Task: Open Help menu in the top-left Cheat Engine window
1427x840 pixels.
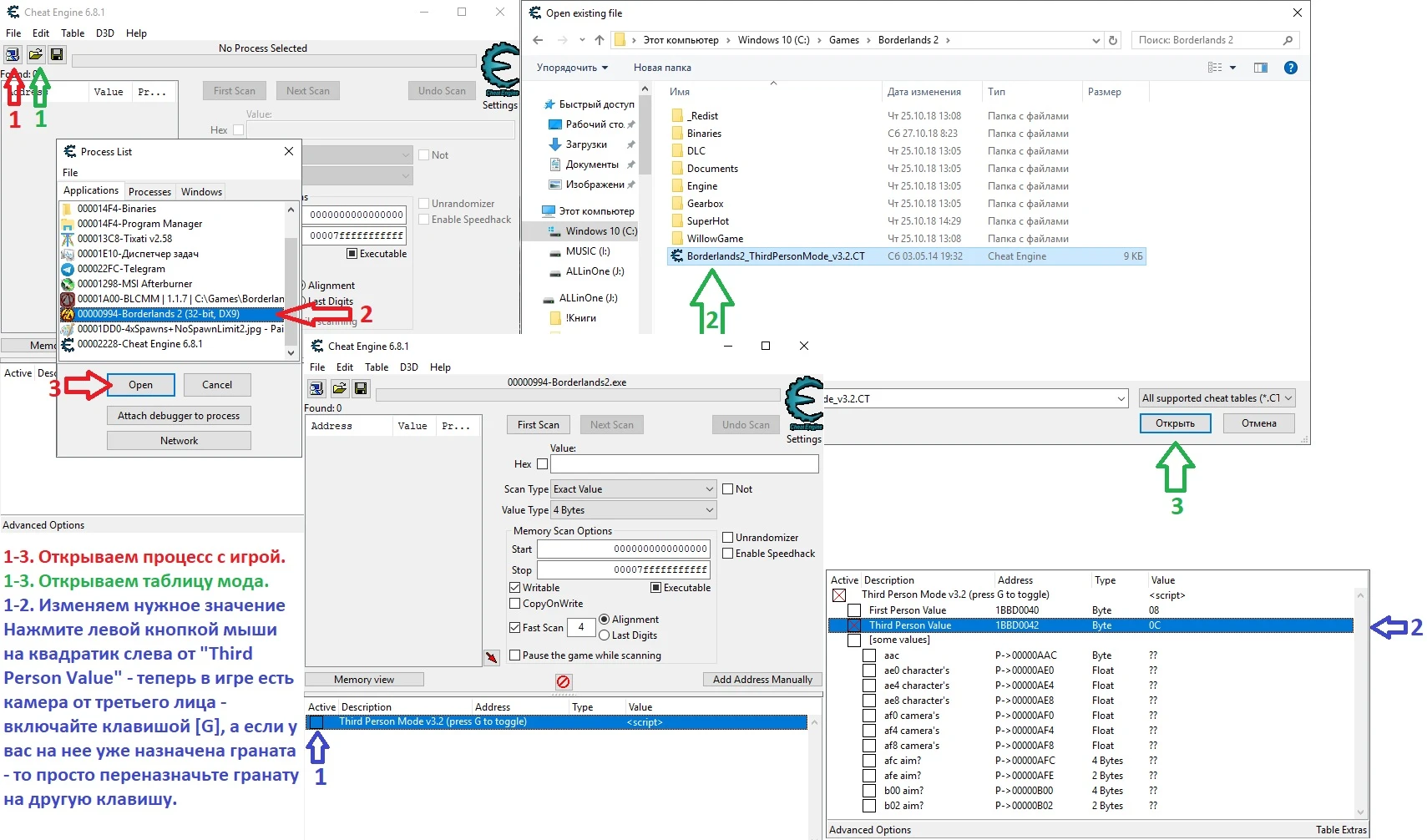Action: 136,33
